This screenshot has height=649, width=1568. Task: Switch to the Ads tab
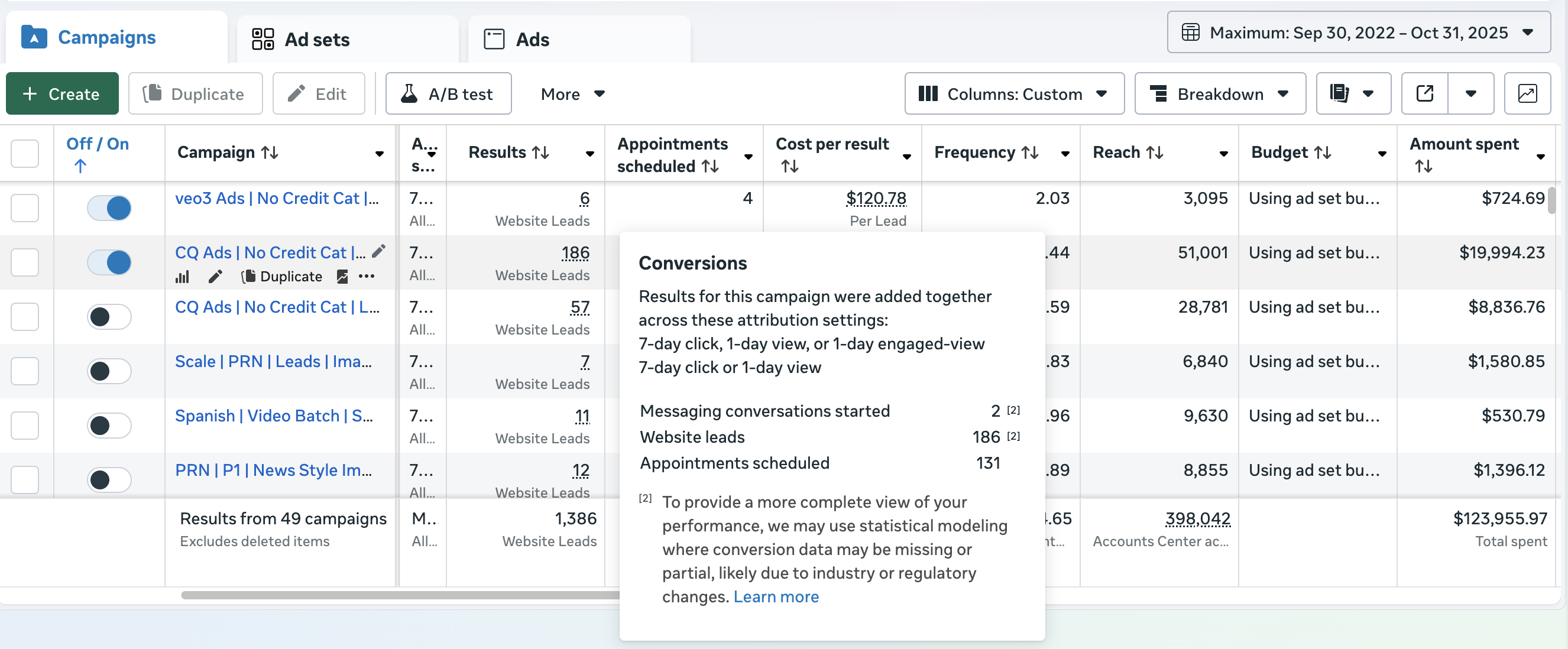point(532,40)
